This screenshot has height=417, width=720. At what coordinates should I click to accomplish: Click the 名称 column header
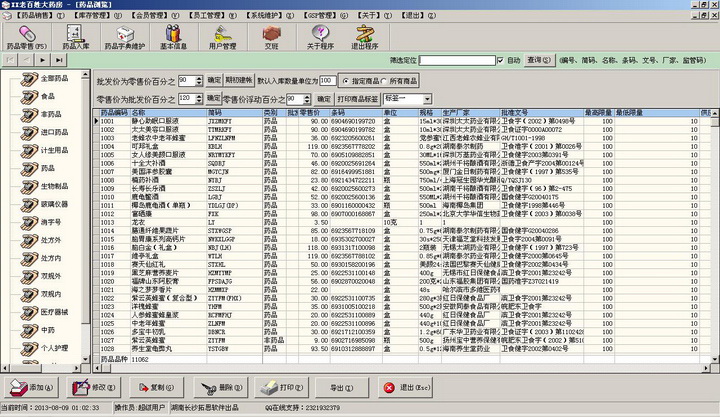point(169,113)
